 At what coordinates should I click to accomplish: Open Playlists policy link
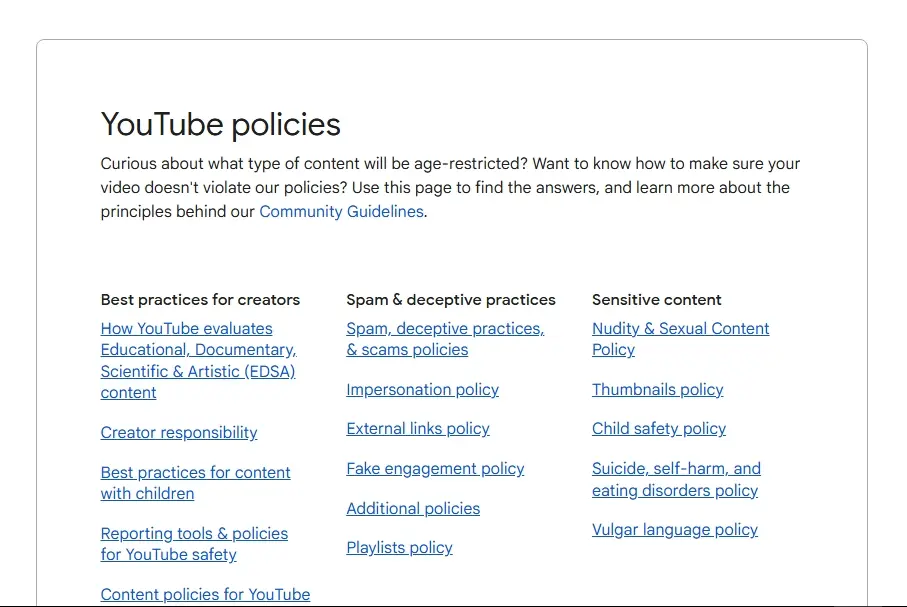pos(399,548)
